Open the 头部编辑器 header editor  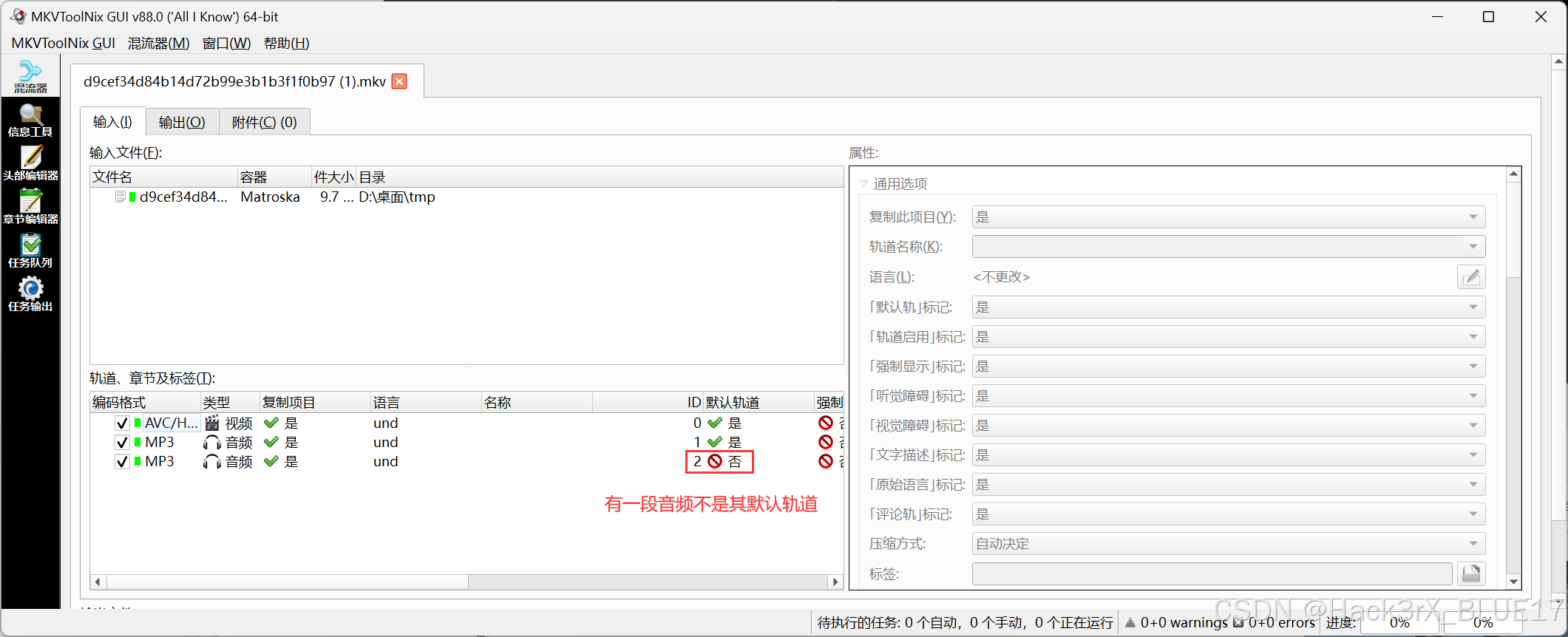tap(30, 164)
